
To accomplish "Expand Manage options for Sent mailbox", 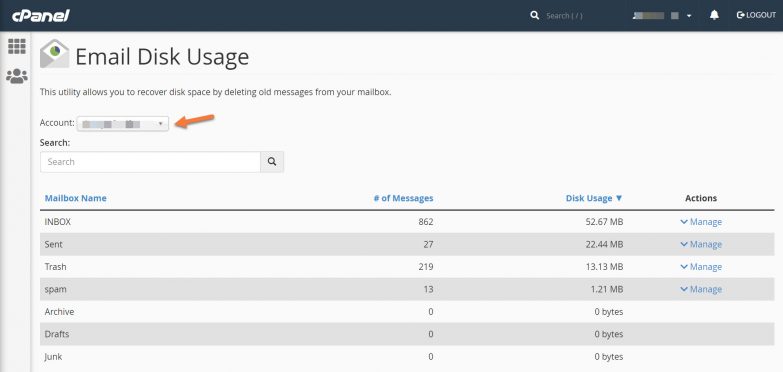I will click(701, 244).
